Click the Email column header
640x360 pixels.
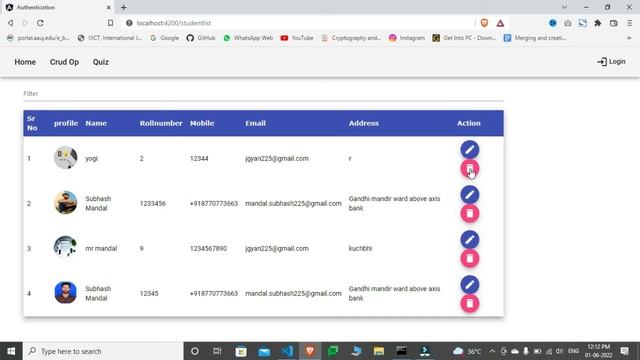pyautogui.click(x=255, y=123)
